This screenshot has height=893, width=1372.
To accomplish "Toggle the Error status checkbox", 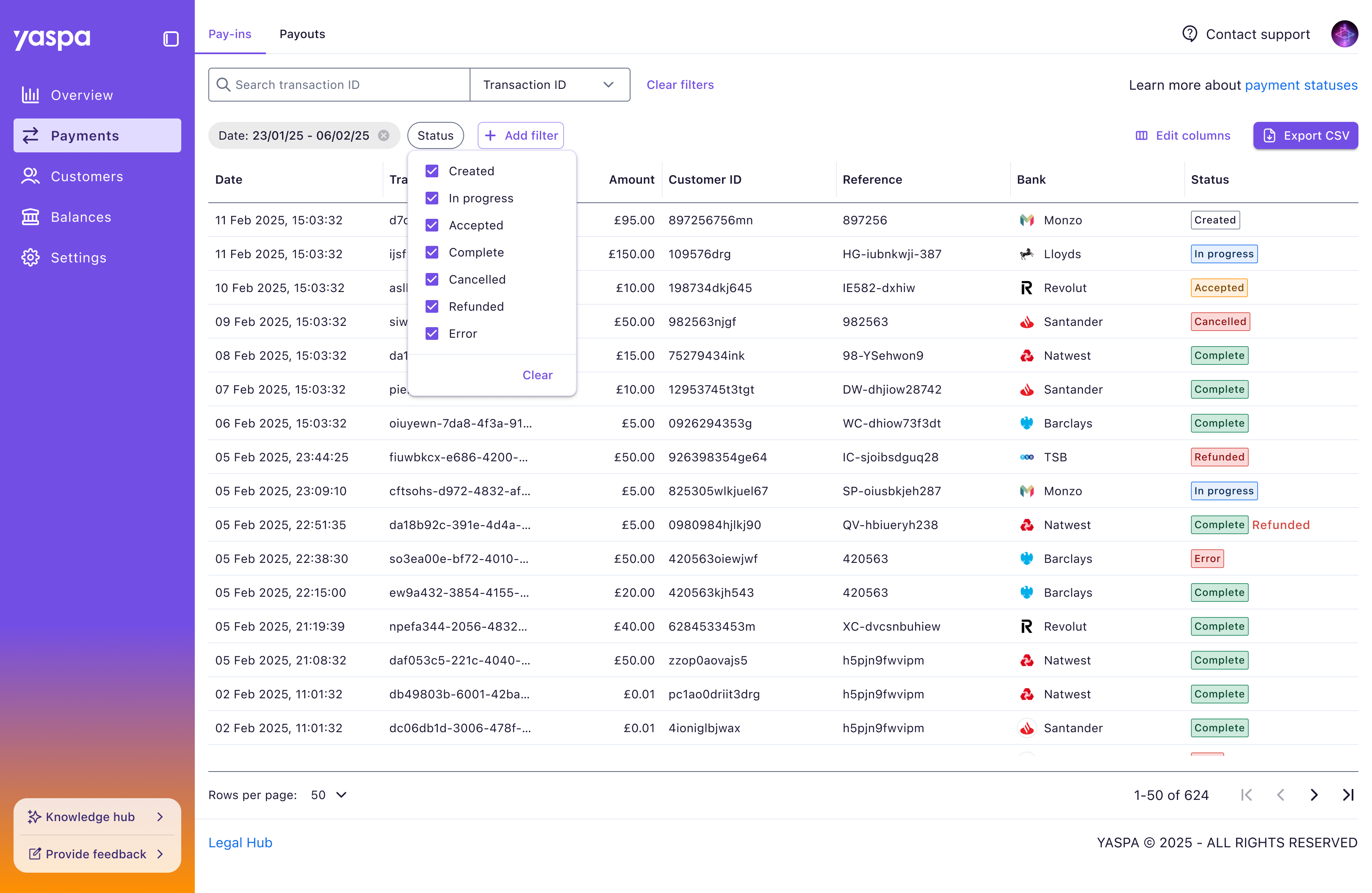I will pyautogui.click(x=432, y=333).
